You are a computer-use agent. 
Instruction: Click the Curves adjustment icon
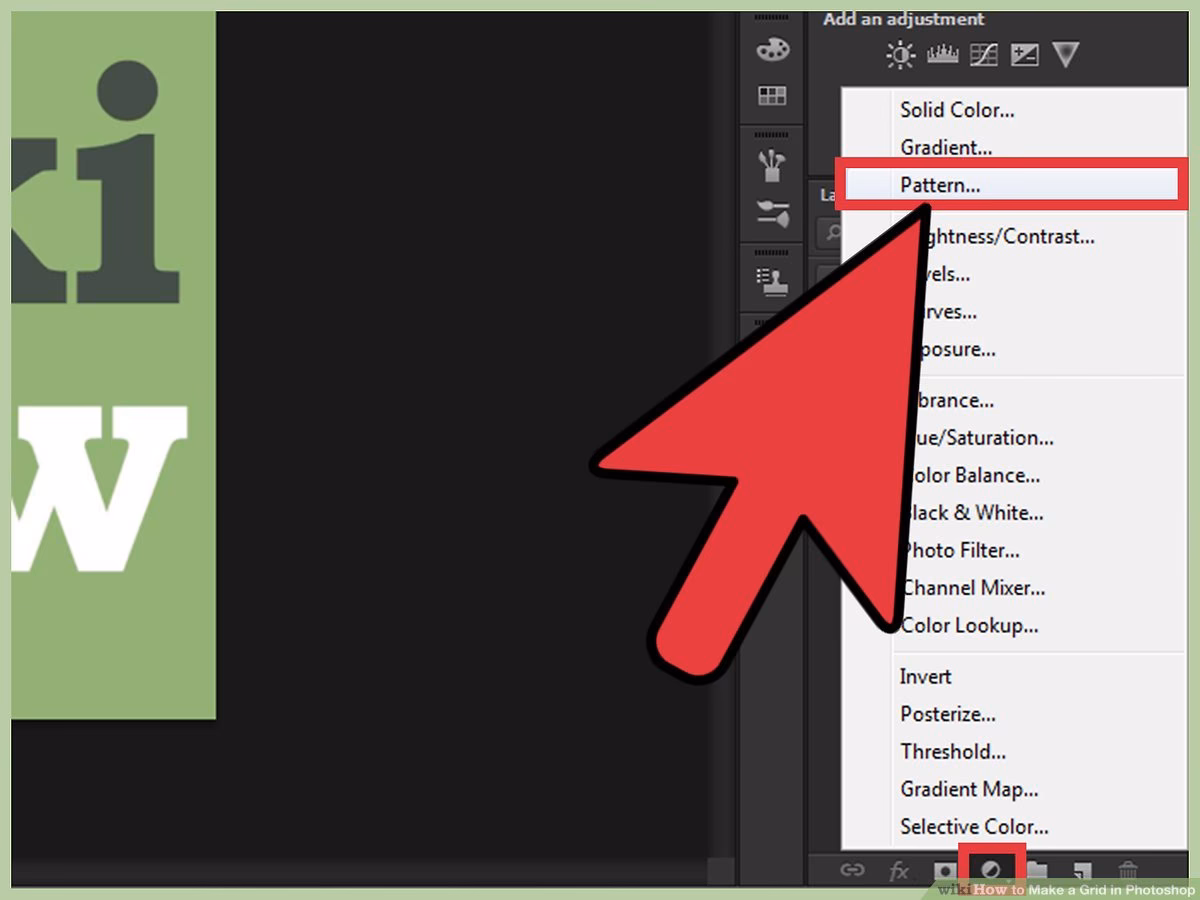(983, 54)
